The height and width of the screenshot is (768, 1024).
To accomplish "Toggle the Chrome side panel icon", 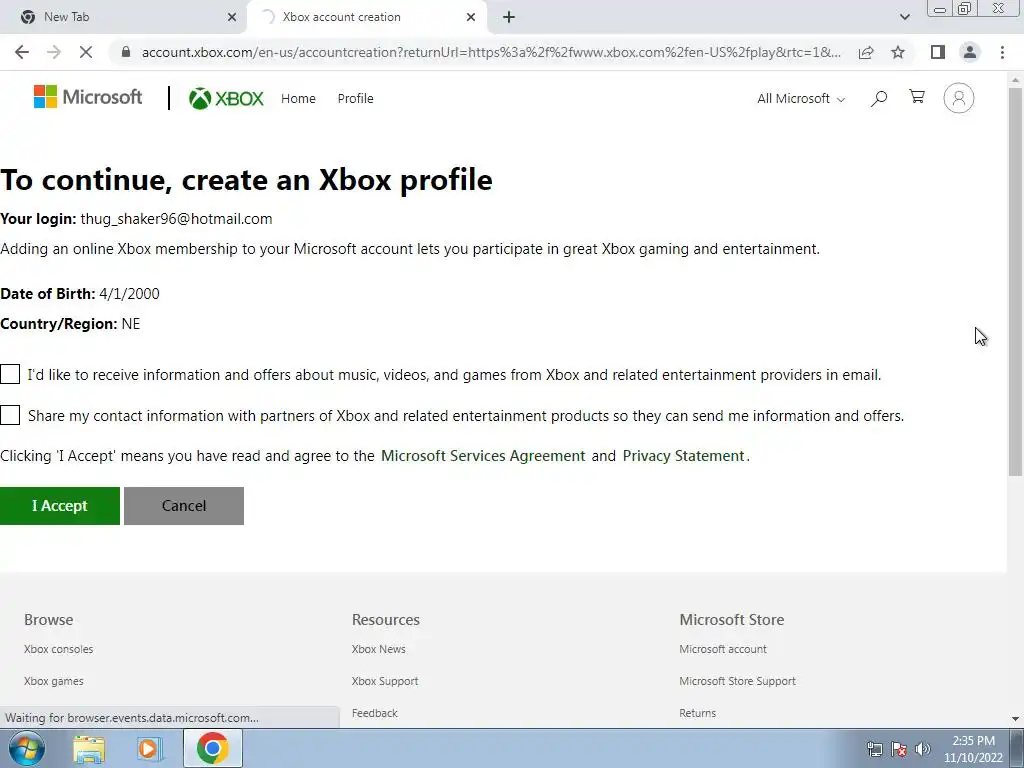I will (x=938, y=52).
